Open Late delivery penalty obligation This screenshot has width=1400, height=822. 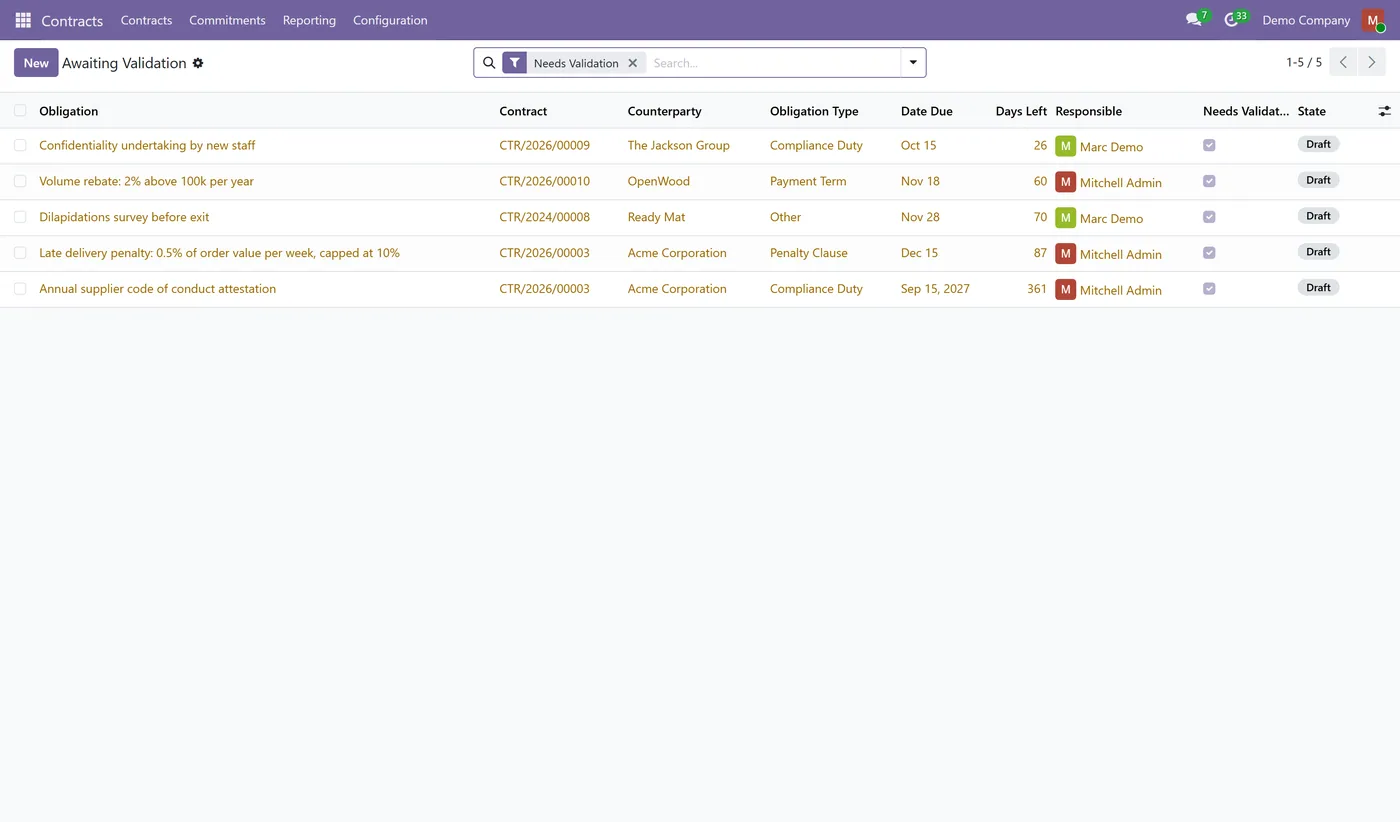[x=219, y=253]
